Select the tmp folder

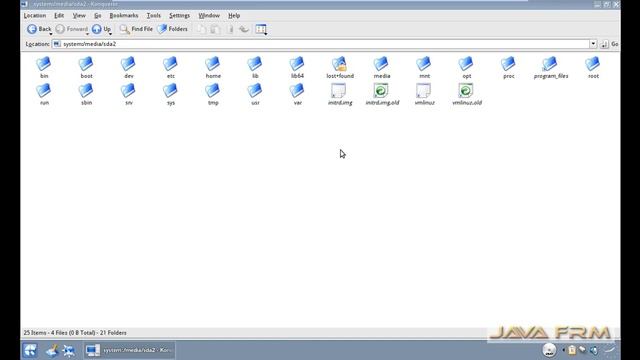pos(213,94)
